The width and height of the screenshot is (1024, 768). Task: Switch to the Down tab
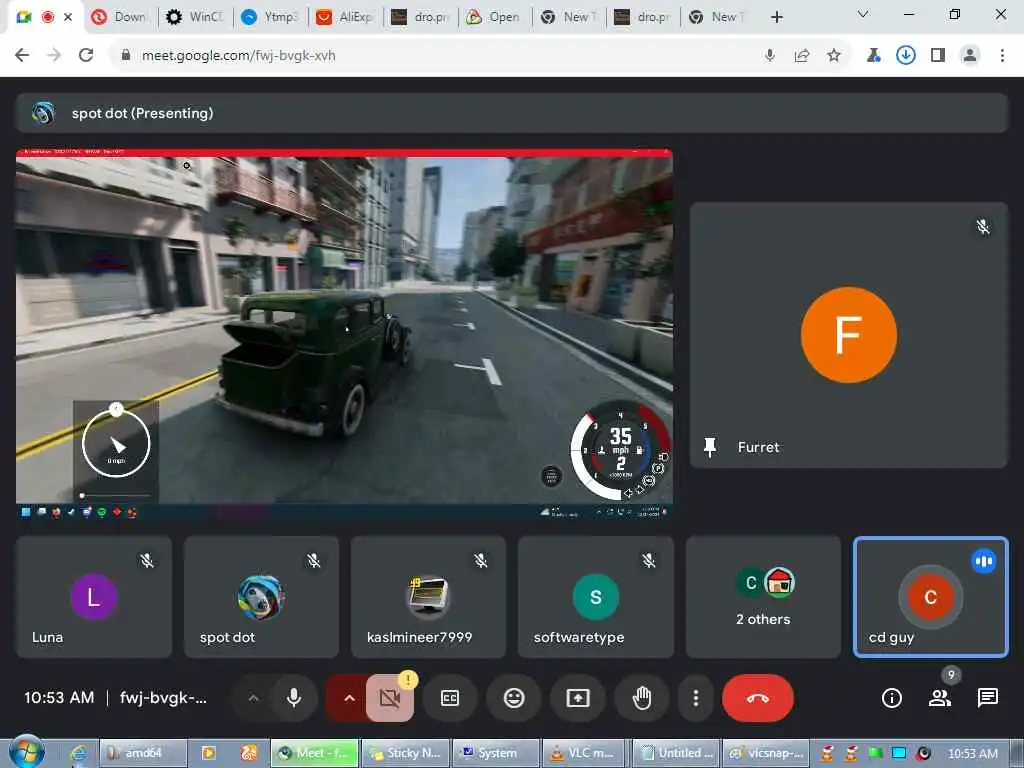[119, 17]
